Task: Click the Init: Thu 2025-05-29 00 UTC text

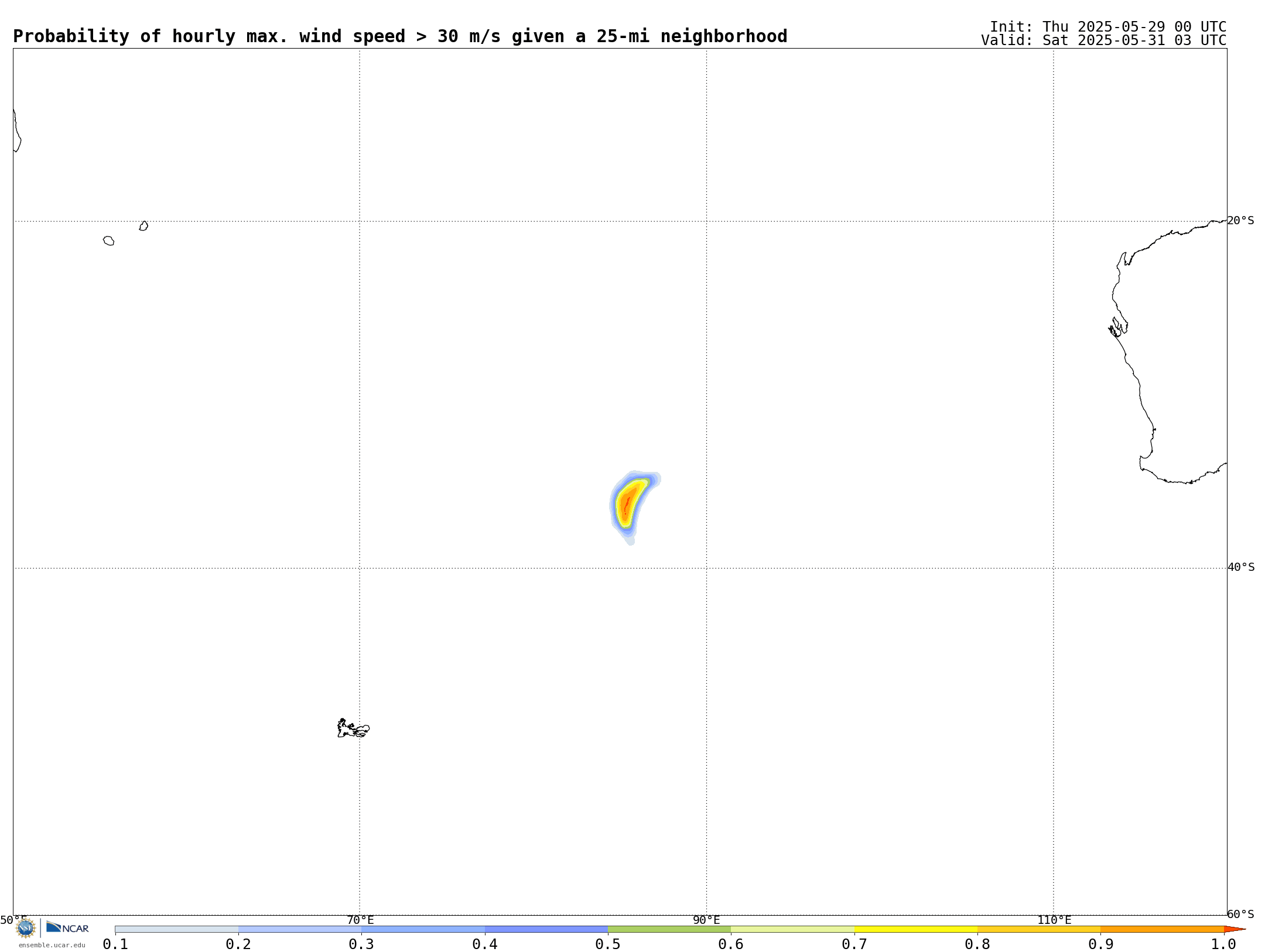Action: [1108, 27]
